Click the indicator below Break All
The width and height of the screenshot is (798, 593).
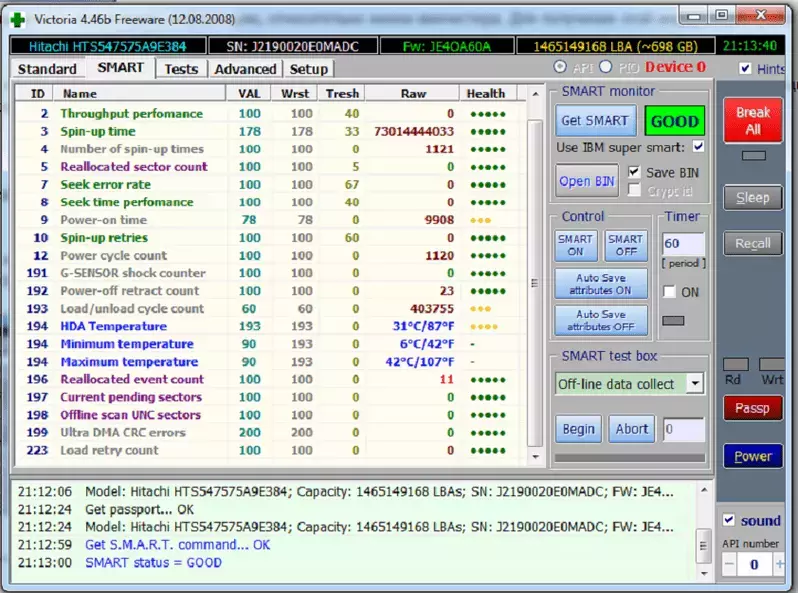753,155
